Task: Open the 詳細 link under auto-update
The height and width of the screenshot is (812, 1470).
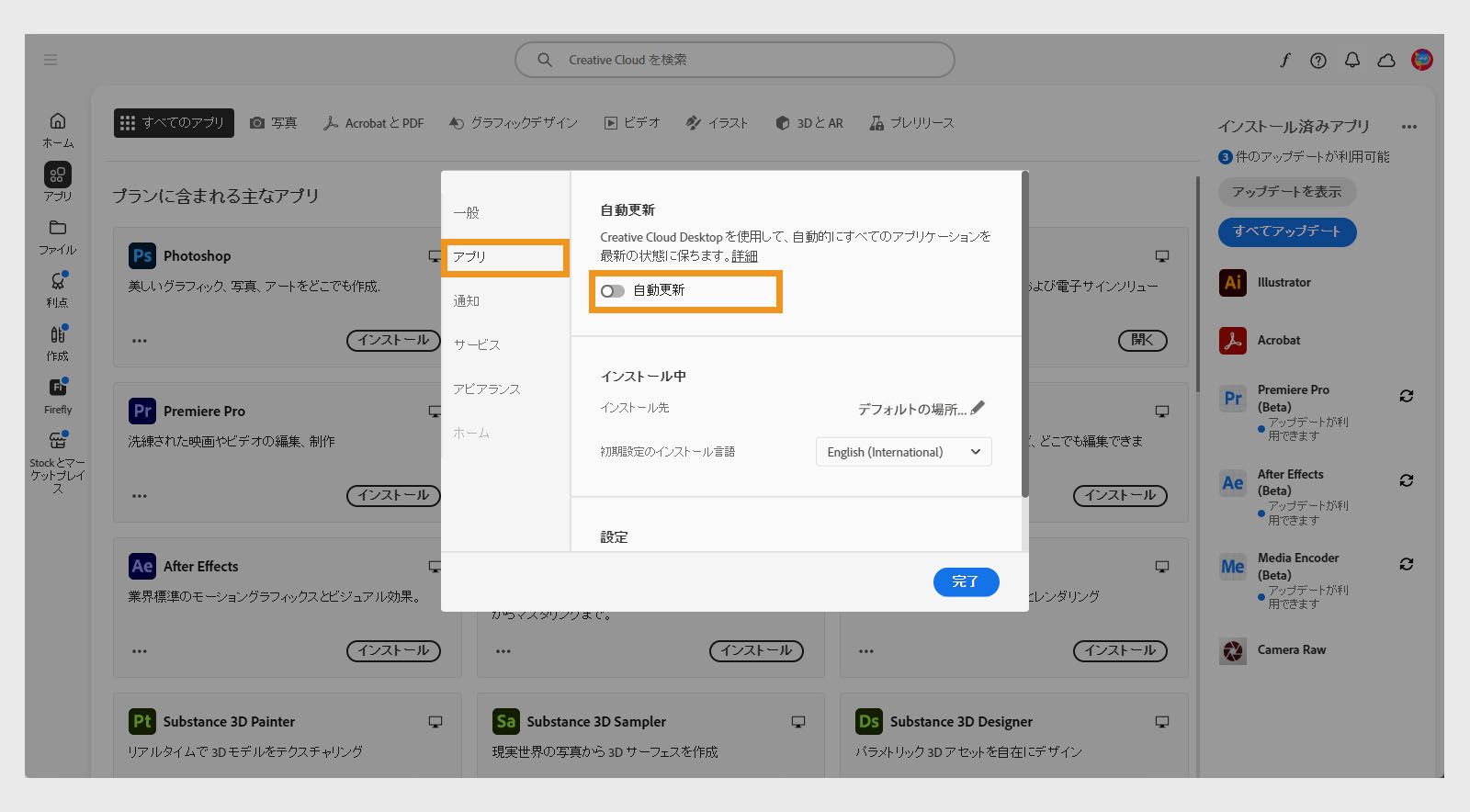Action: (x=744, y=256)
